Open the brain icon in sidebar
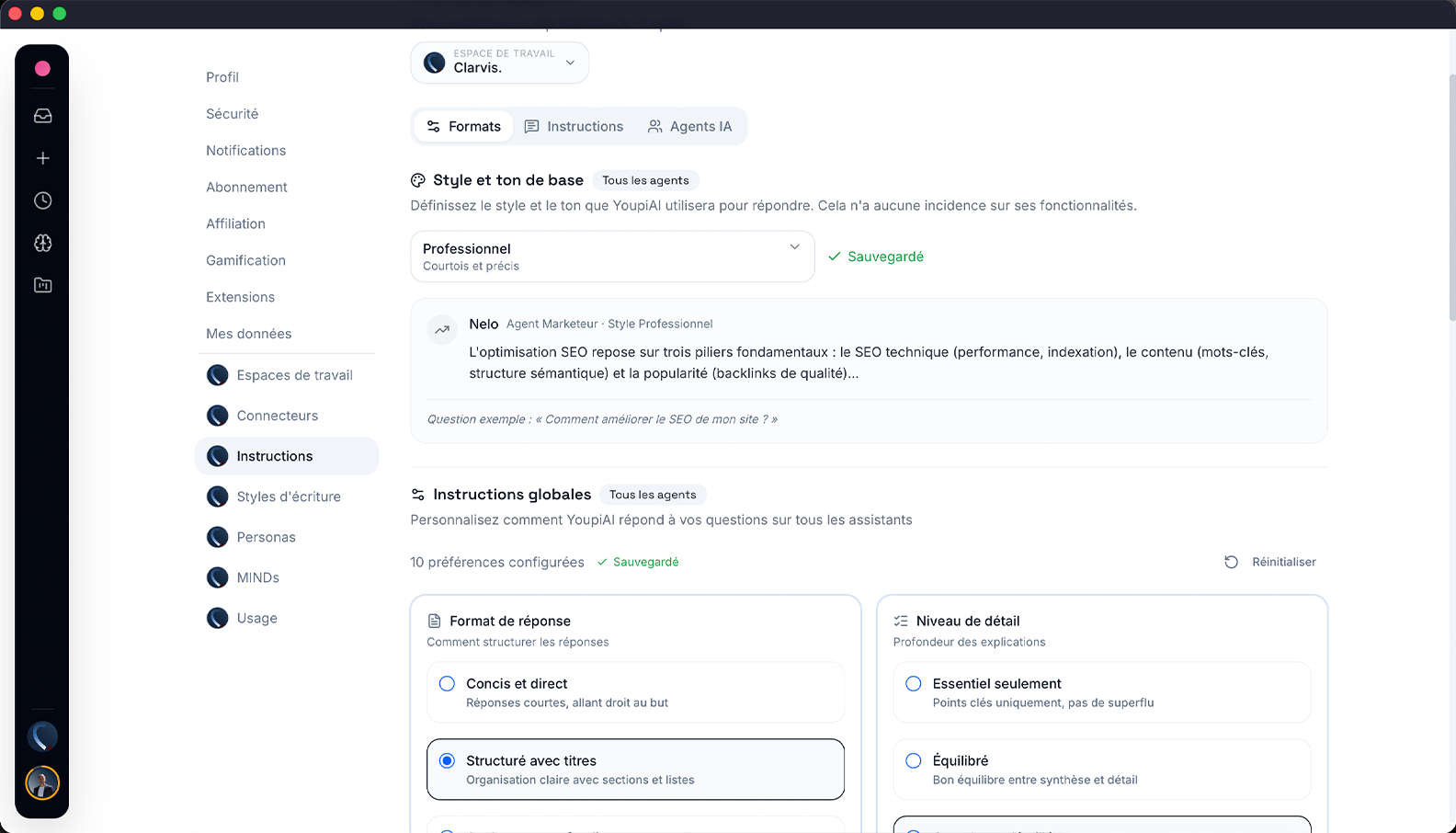The height and width of the screenshot is (833, 1456). tap(42, 243)
